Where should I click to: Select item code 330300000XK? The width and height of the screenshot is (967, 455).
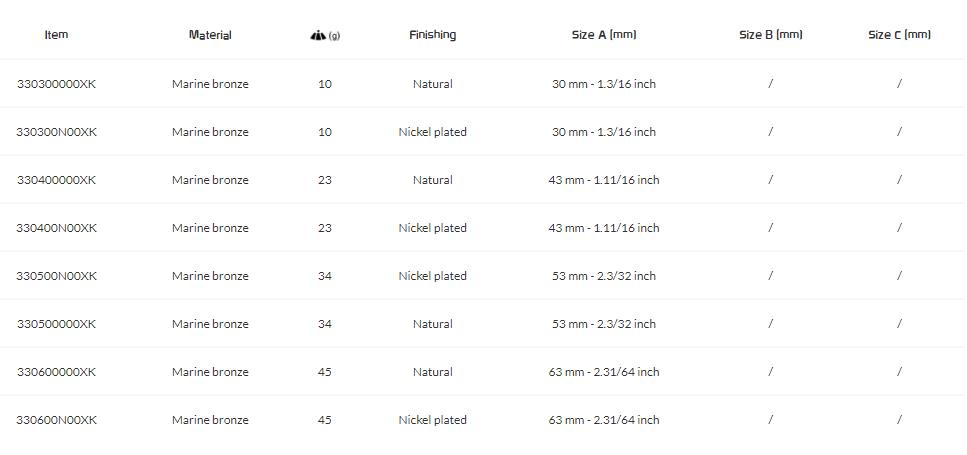click(x=56, y=84)
